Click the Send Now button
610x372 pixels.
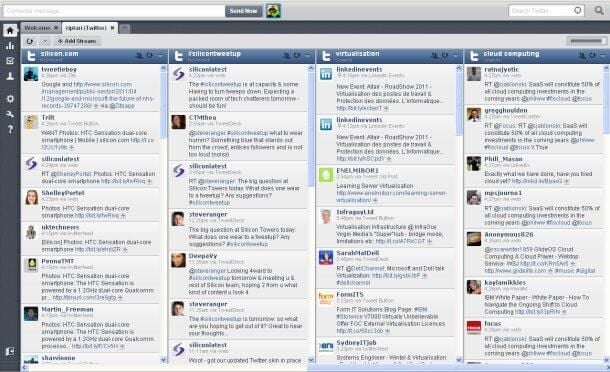[244, 11]
